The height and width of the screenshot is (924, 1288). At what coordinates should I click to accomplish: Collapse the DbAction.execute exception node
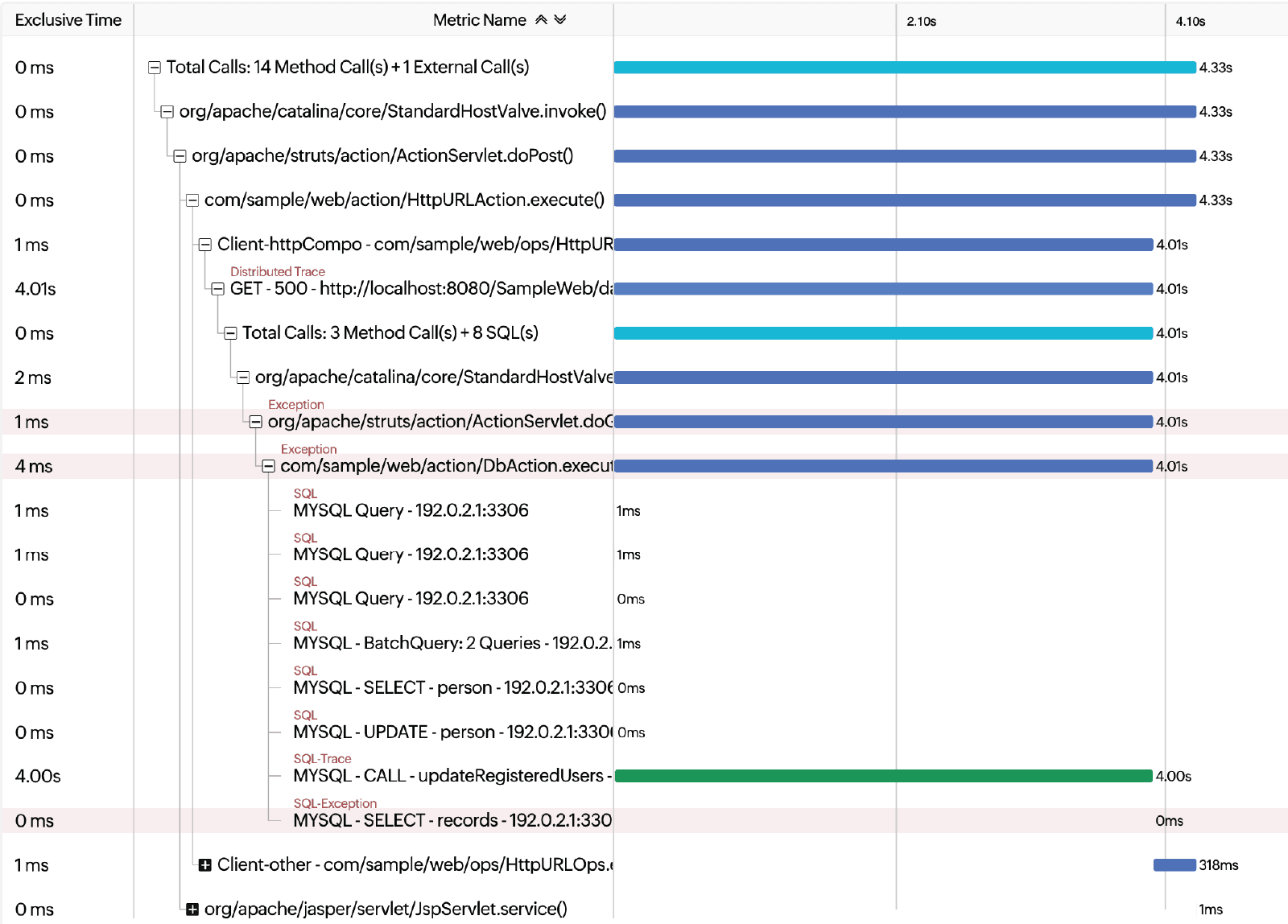pos(269,466)
